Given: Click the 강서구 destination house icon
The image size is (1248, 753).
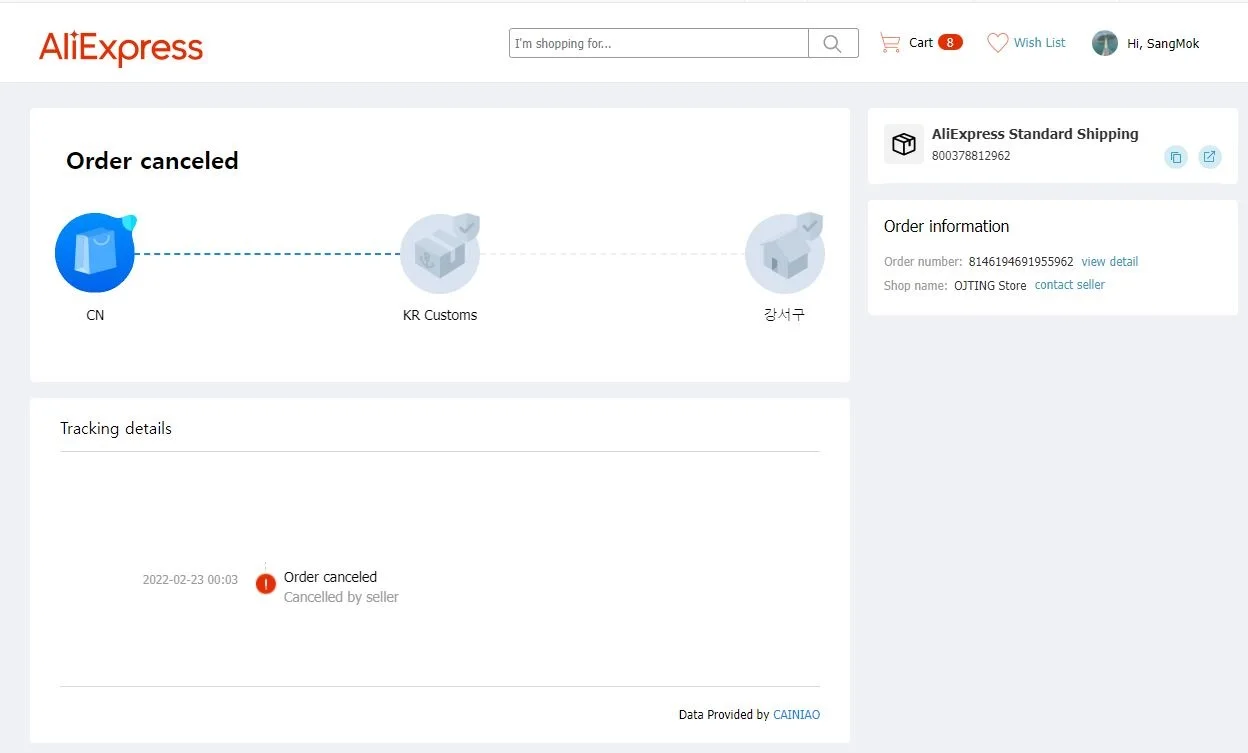Looking at the screenshot, I should pyautogui.click(x=785, y=253).
